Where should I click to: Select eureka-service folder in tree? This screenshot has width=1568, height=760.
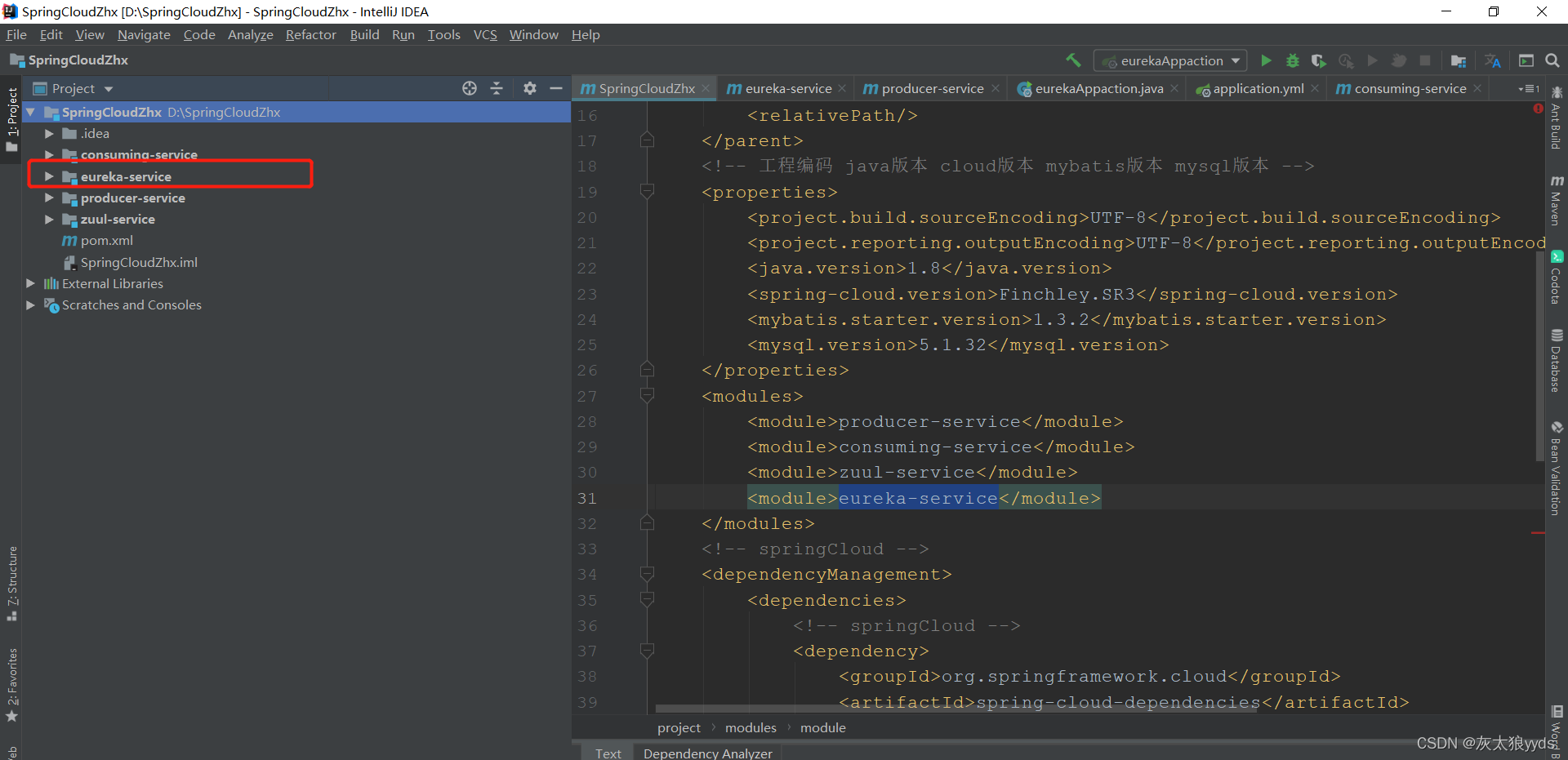click(126, 176)
